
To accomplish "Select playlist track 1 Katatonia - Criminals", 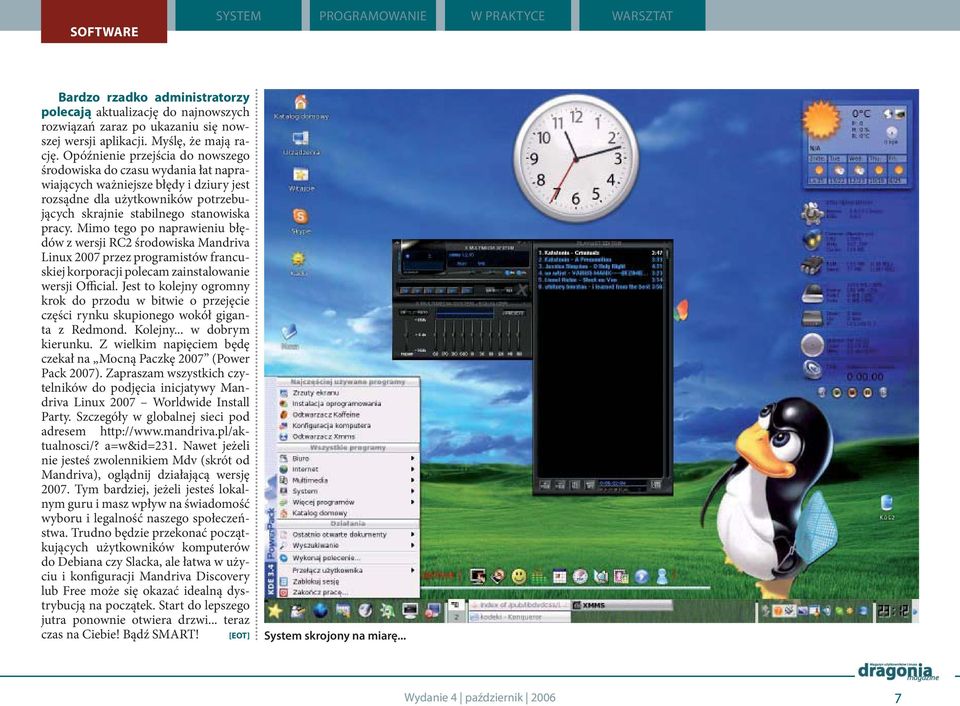I will [x=600, y=252].
